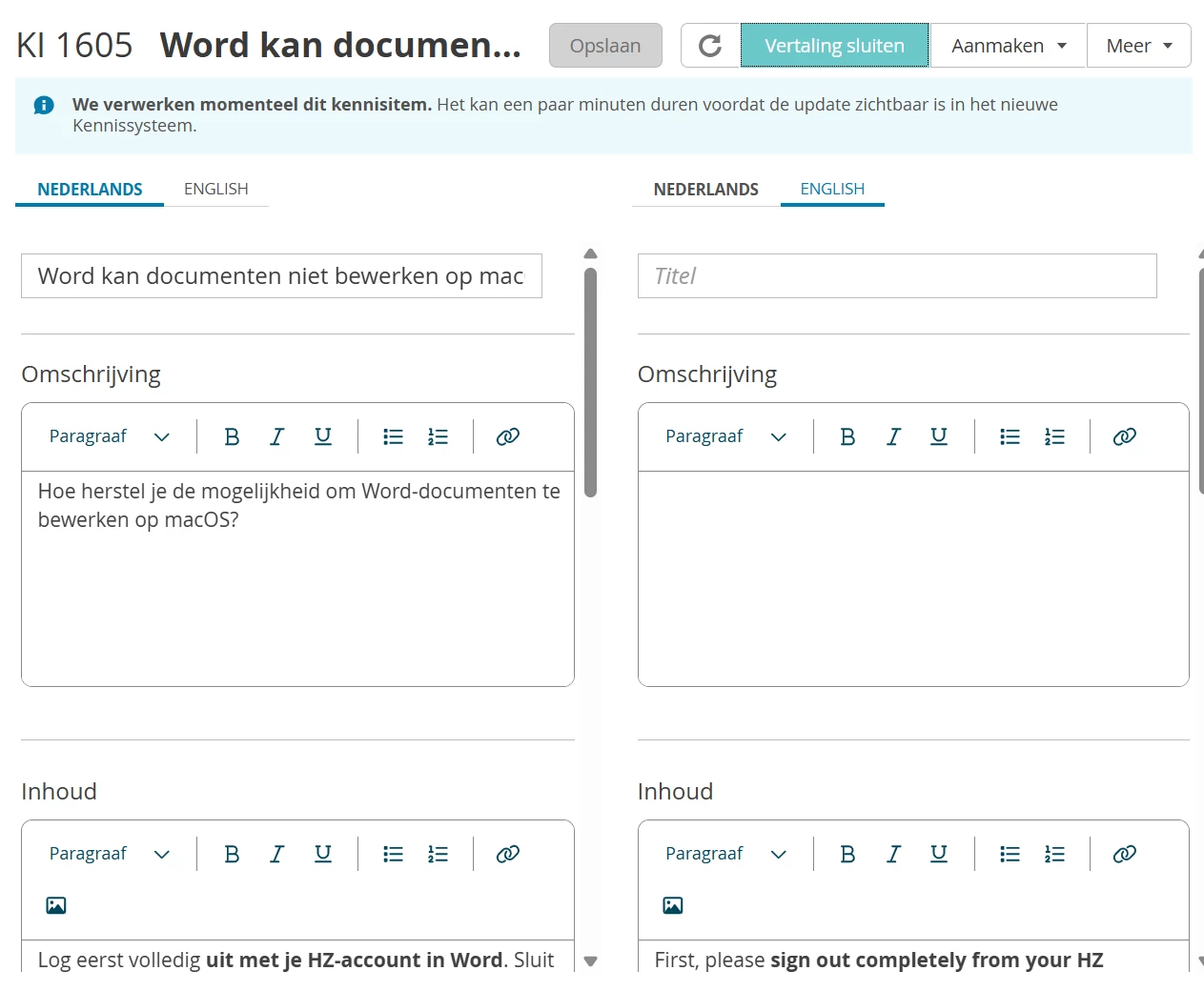Click the English Titel input field

[897, 275]
